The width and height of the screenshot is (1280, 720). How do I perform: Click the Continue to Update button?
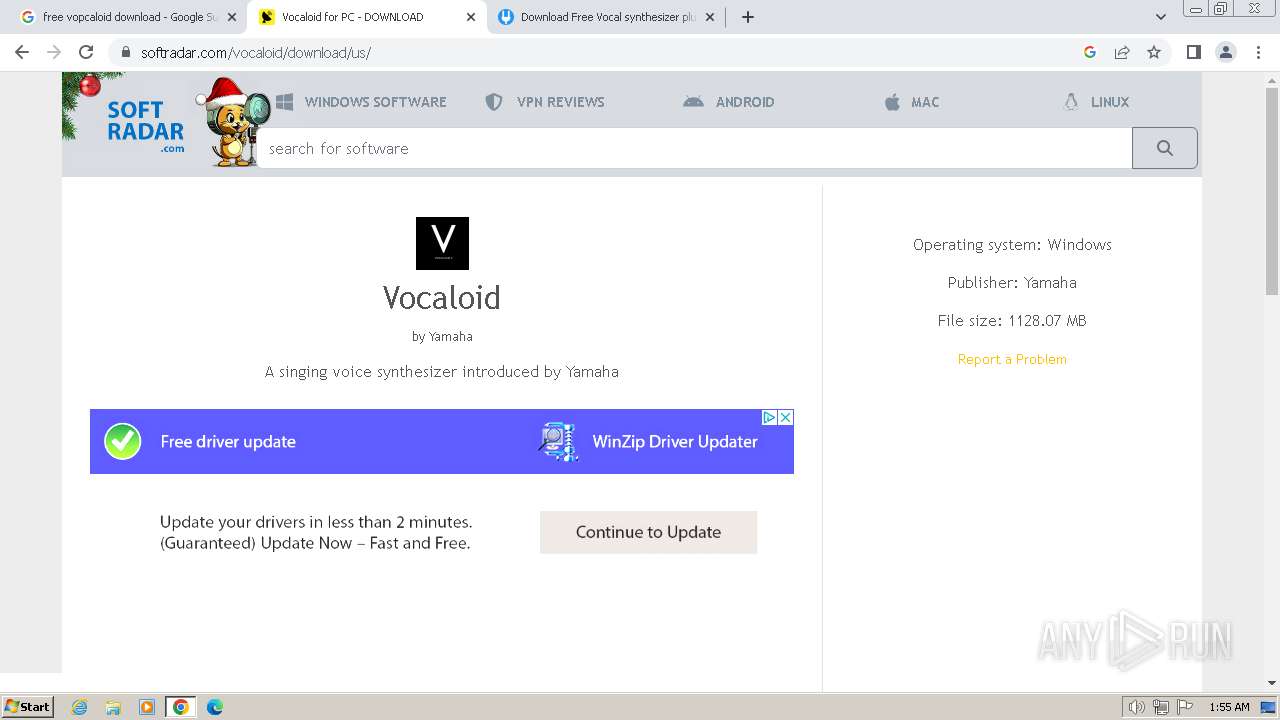click(648, 532)
